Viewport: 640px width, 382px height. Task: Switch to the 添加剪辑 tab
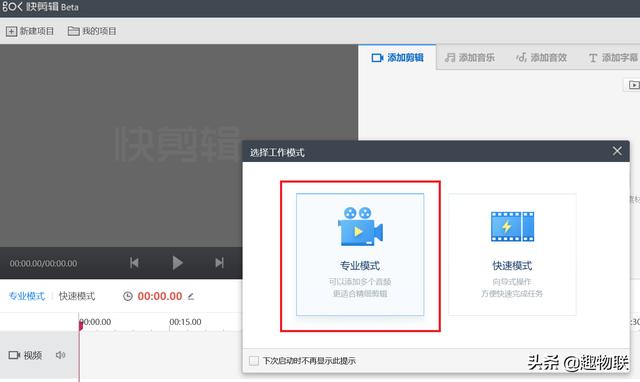(397, 58)
